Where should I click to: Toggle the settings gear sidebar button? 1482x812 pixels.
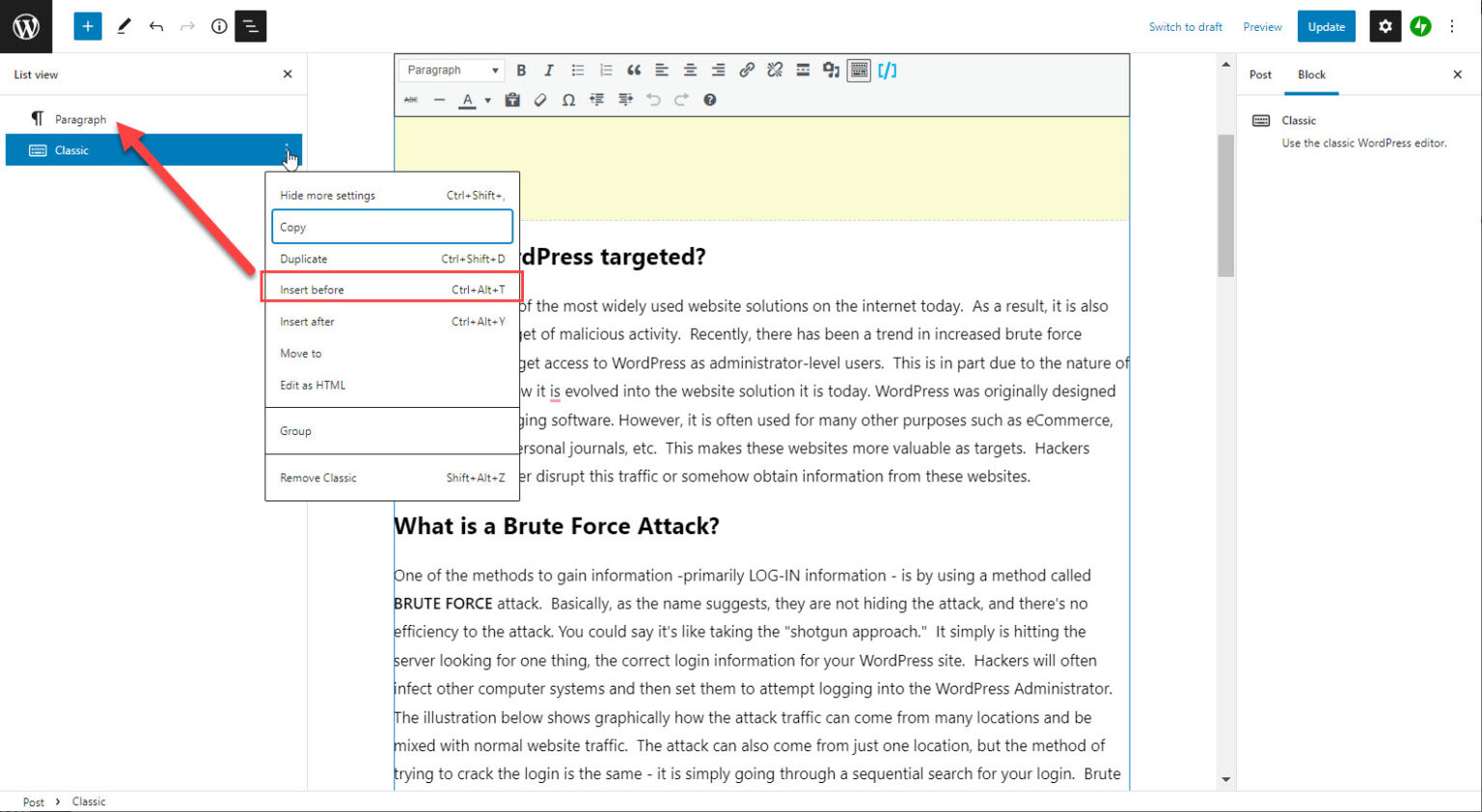(1386, 26)
